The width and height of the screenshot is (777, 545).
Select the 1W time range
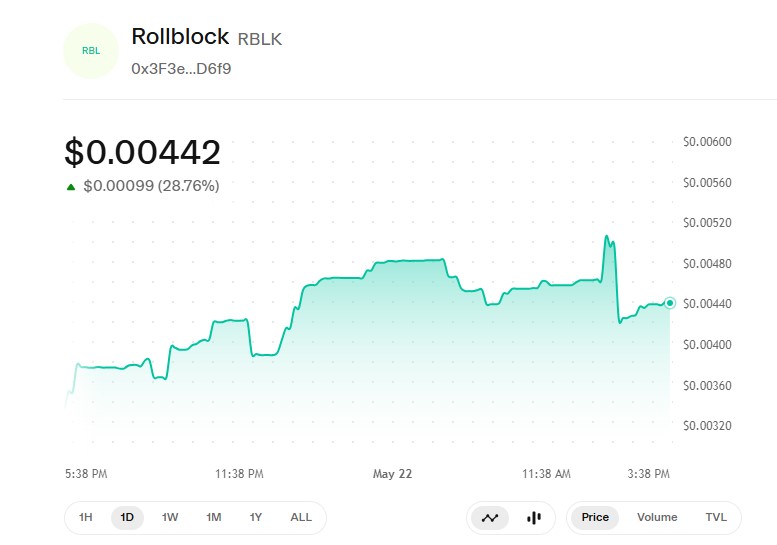[170, 517]
